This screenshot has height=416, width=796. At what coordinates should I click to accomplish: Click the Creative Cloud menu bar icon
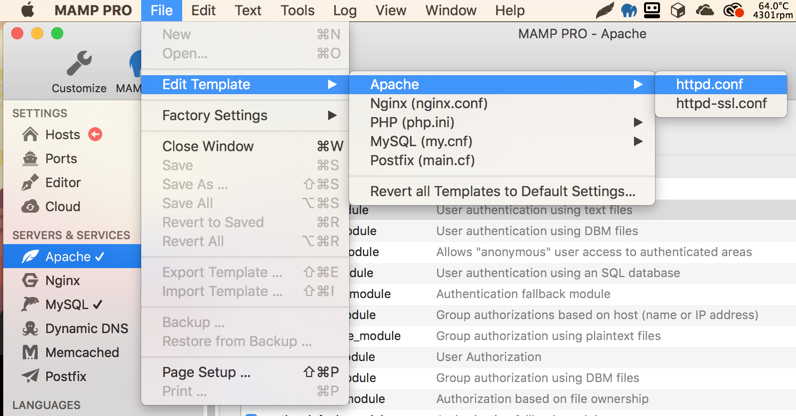point(733,10)
